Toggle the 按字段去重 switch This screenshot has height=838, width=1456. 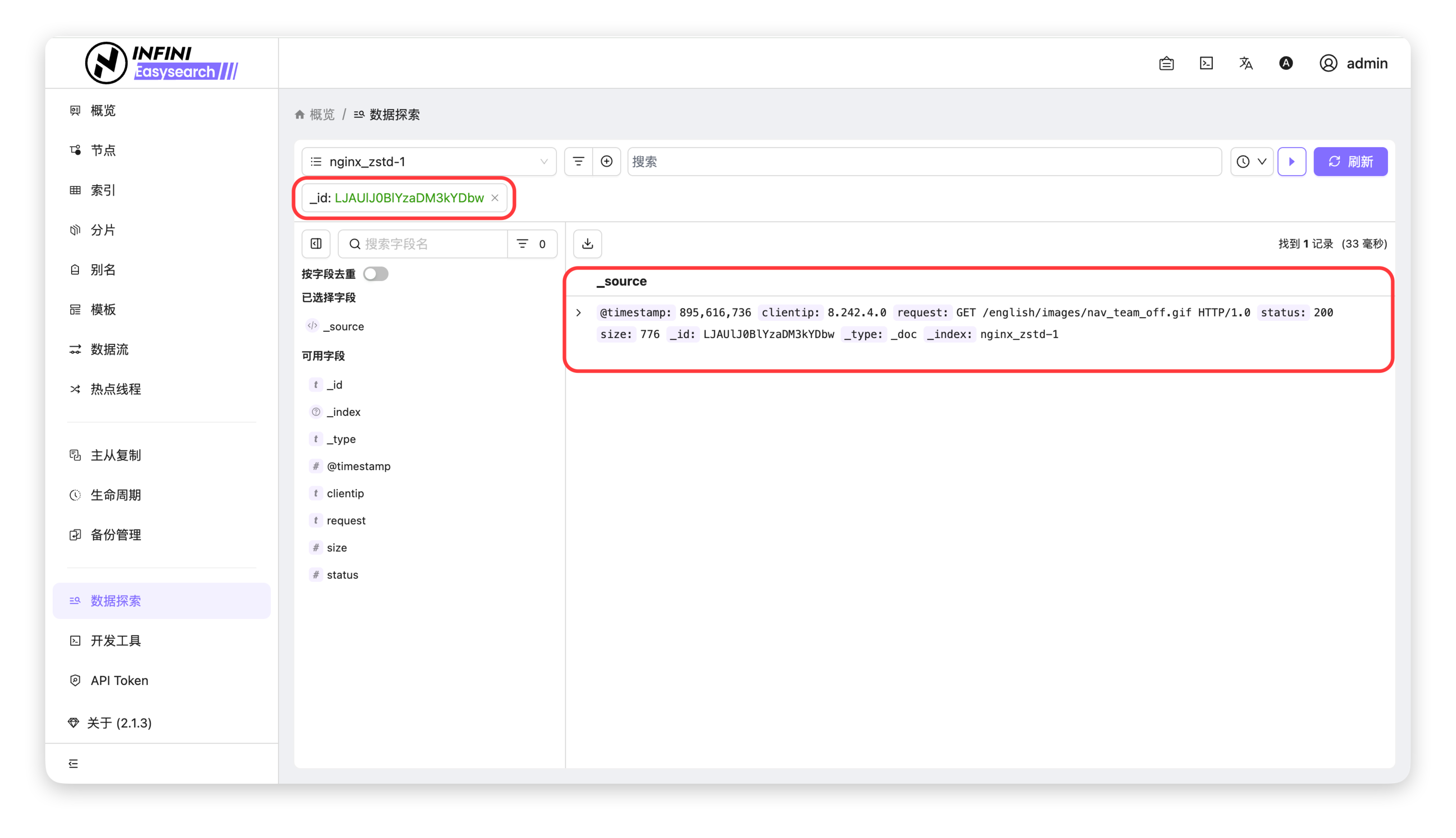point(376,273)
